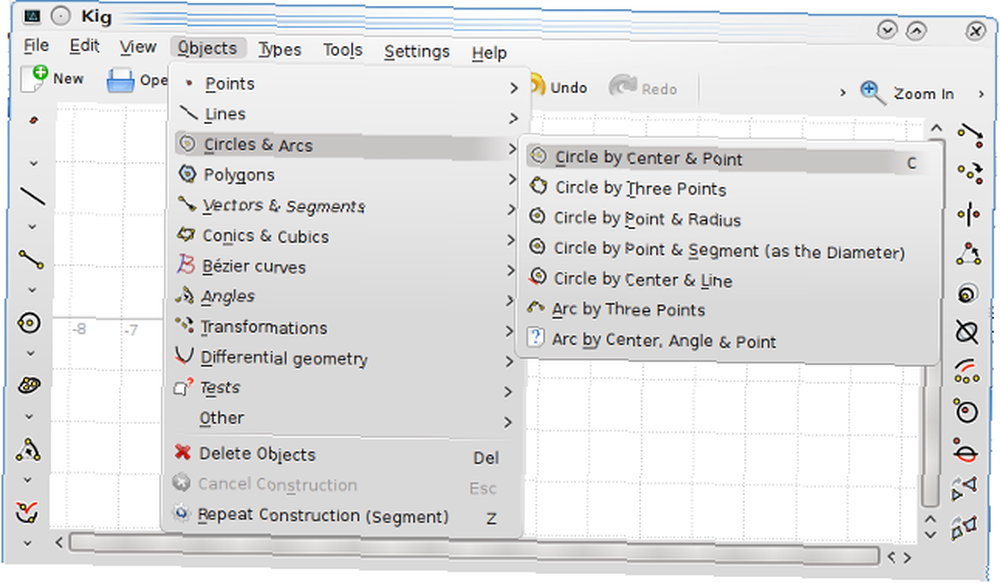
Task: Click the angle tool in left toolbar
Action: coord(28,450)
